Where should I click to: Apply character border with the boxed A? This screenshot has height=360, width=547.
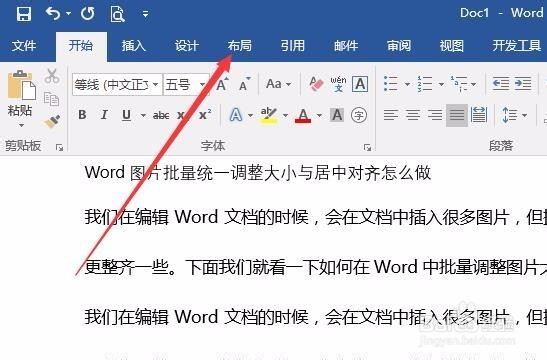[x=360, y=84]
